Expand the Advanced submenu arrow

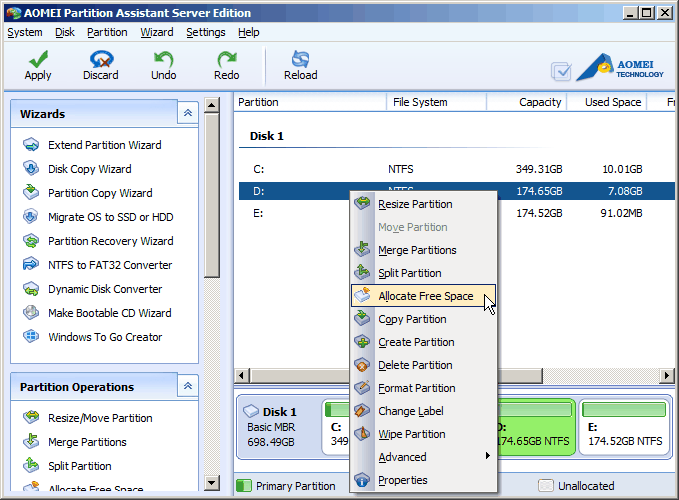point(488,456)
